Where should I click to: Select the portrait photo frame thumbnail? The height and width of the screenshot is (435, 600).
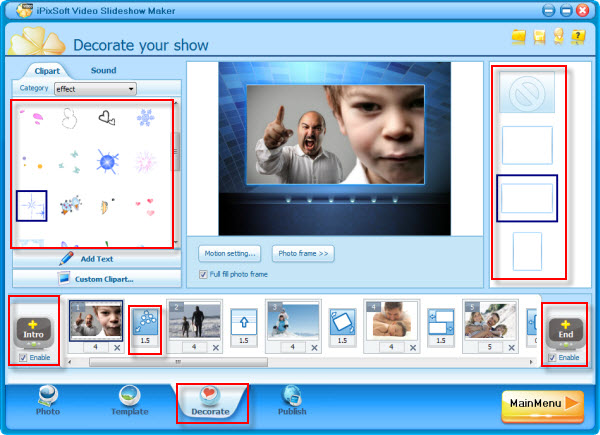pos(527,251)
